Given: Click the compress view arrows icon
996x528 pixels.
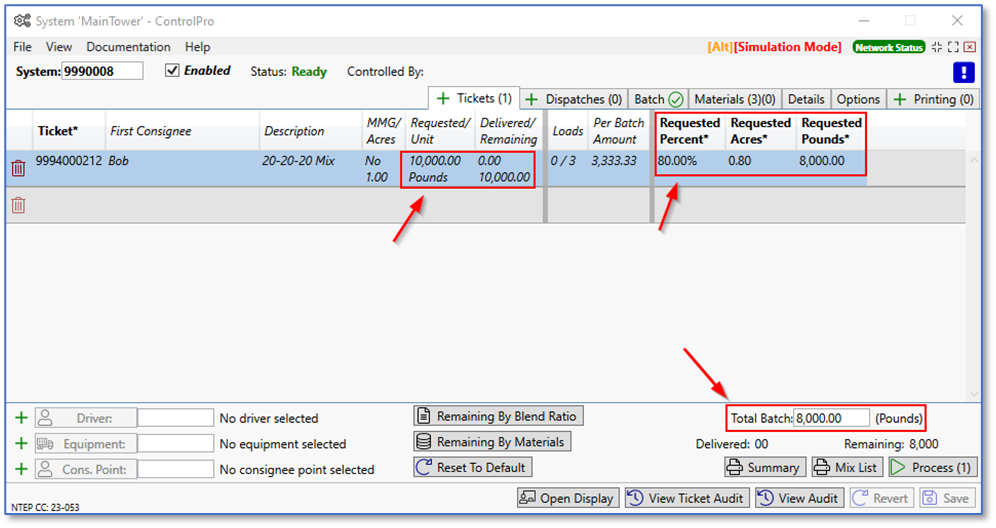Looking at the screenshot, I should 936,47.
